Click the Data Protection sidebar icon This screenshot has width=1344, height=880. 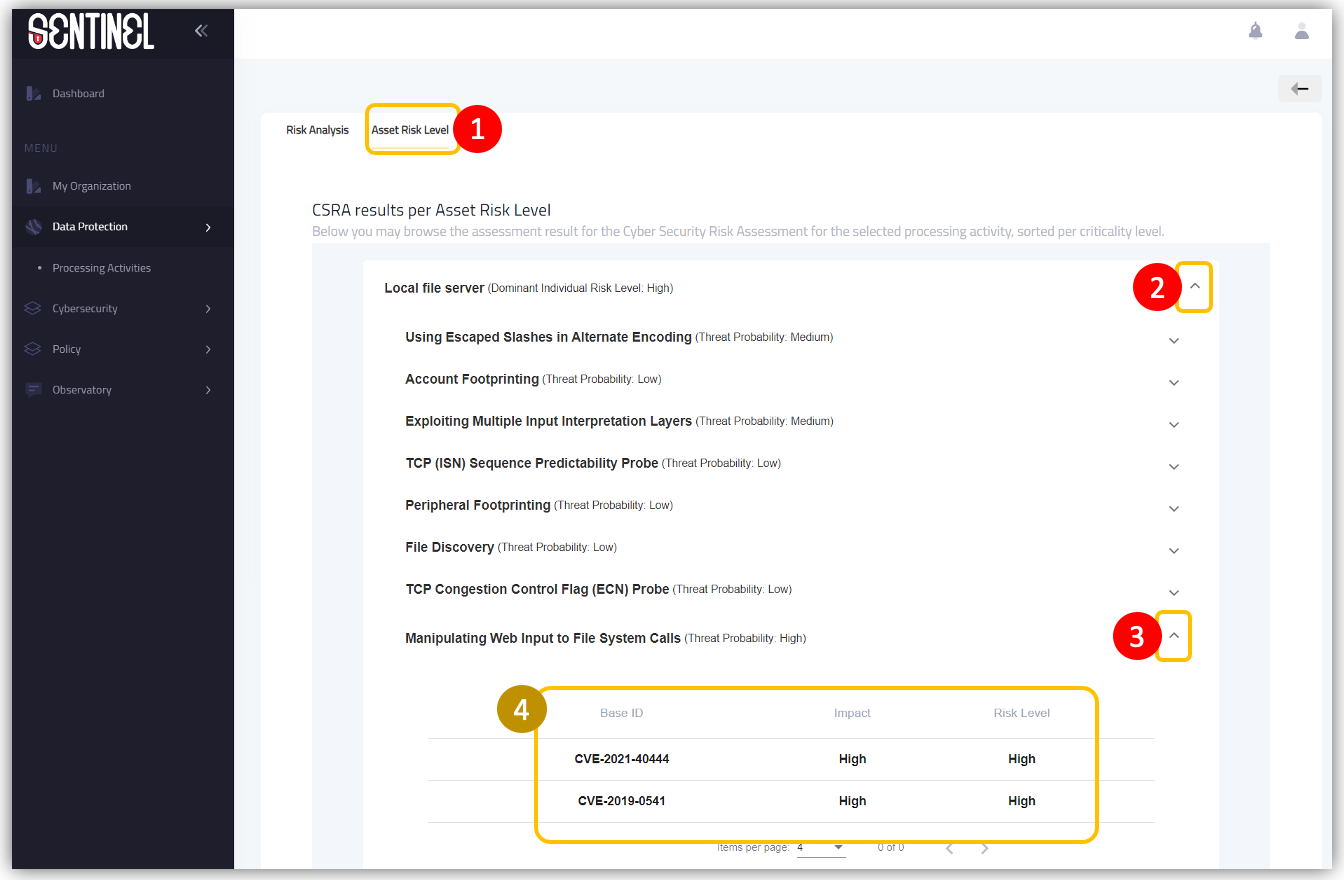pyautogui.click(x=33, y=227)
